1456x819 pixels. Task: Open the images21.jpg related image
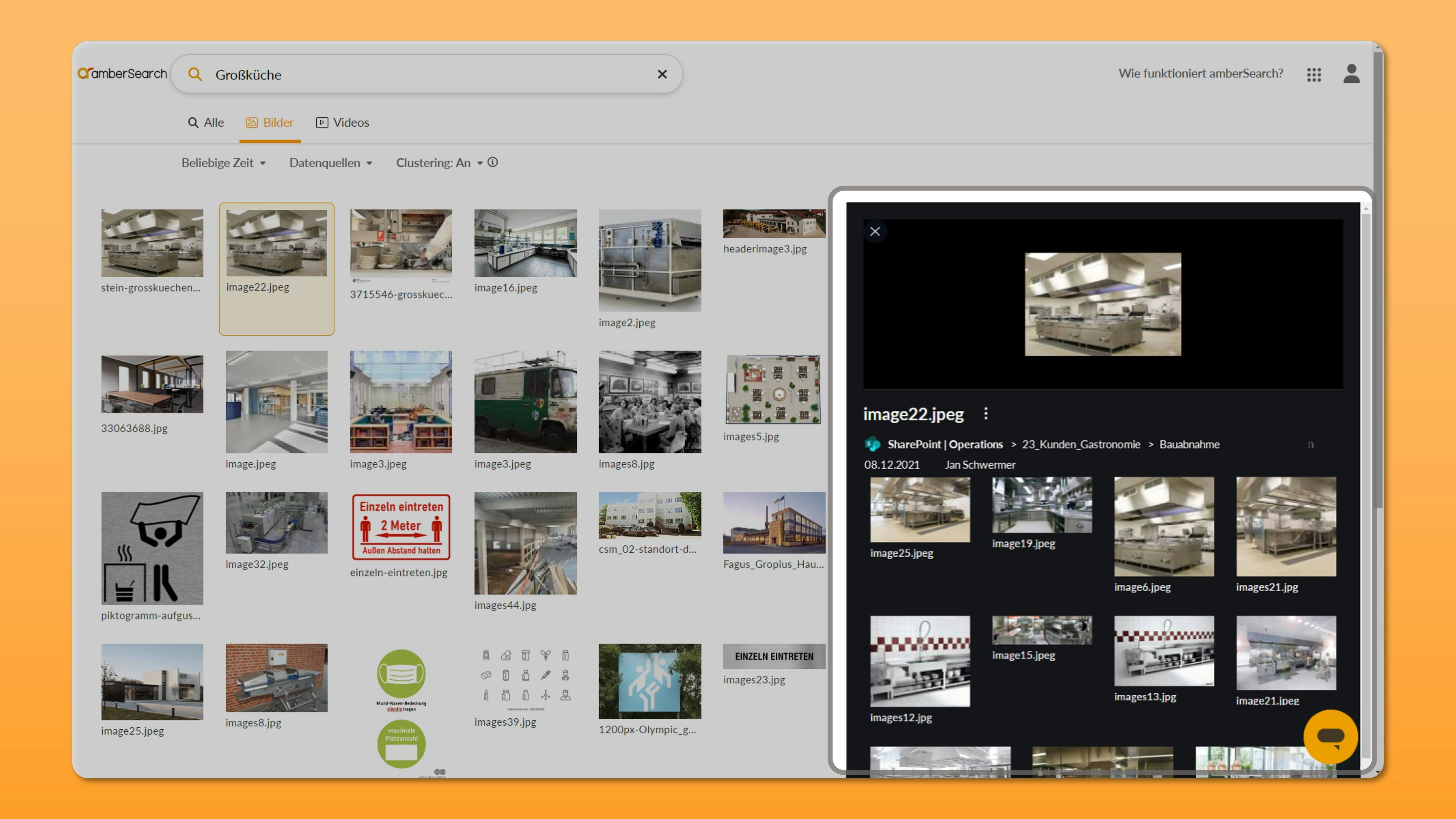1287,527
